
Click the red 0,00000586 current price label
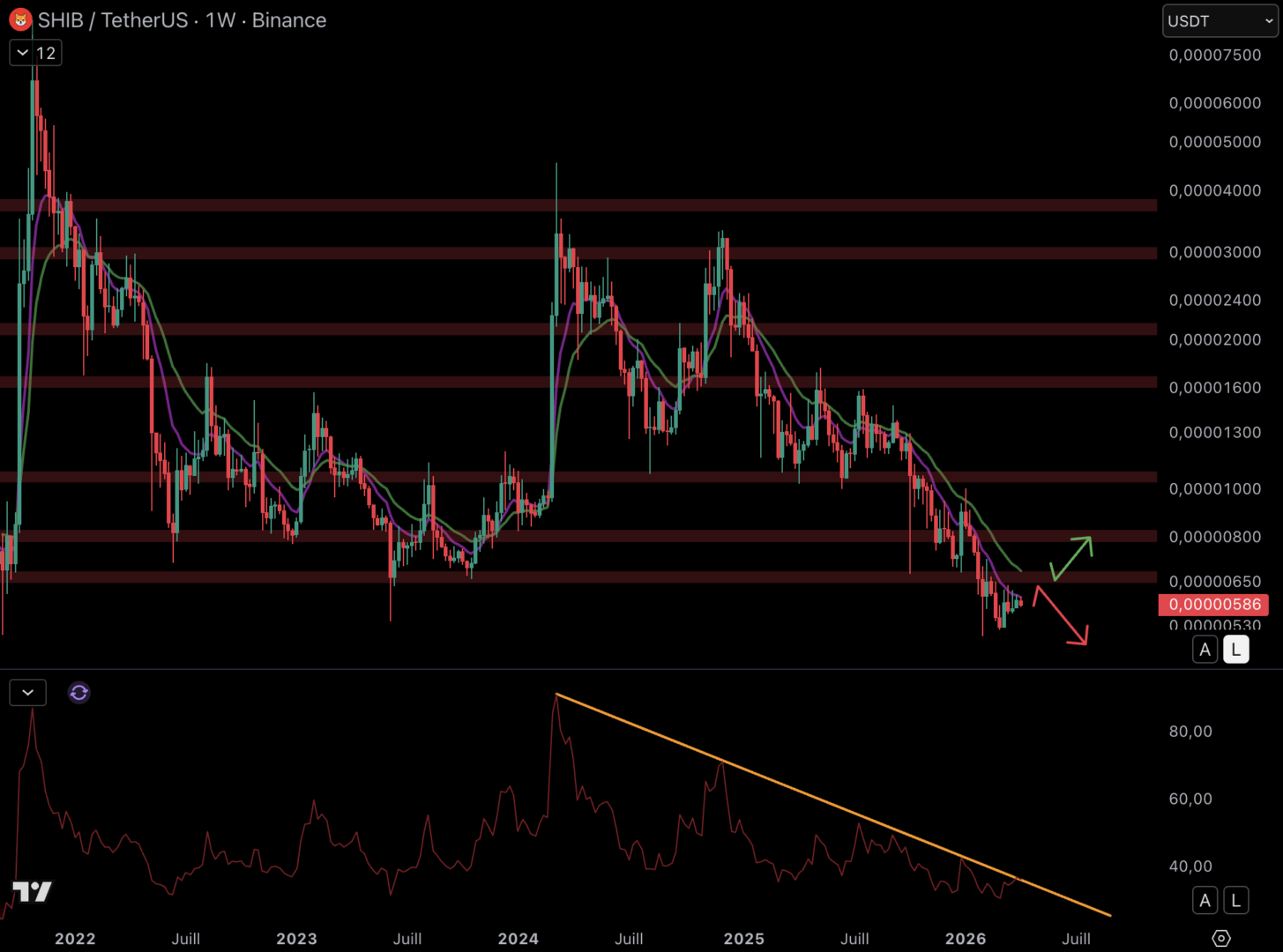click(x=1213, y=605)
